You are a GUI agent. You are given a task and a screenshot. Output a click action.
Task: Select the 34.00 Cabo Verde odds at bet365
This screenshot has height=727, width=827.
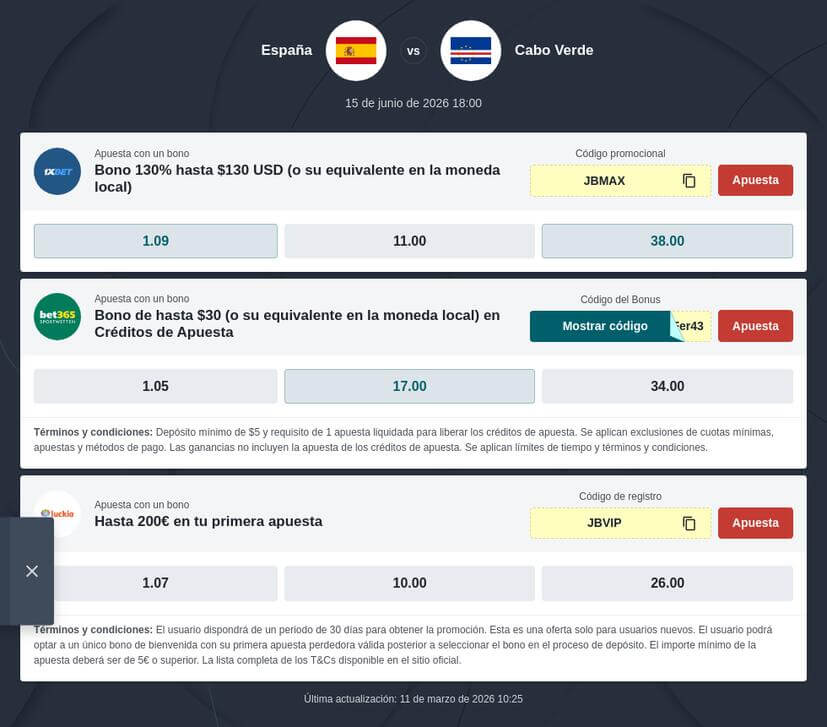667,385
